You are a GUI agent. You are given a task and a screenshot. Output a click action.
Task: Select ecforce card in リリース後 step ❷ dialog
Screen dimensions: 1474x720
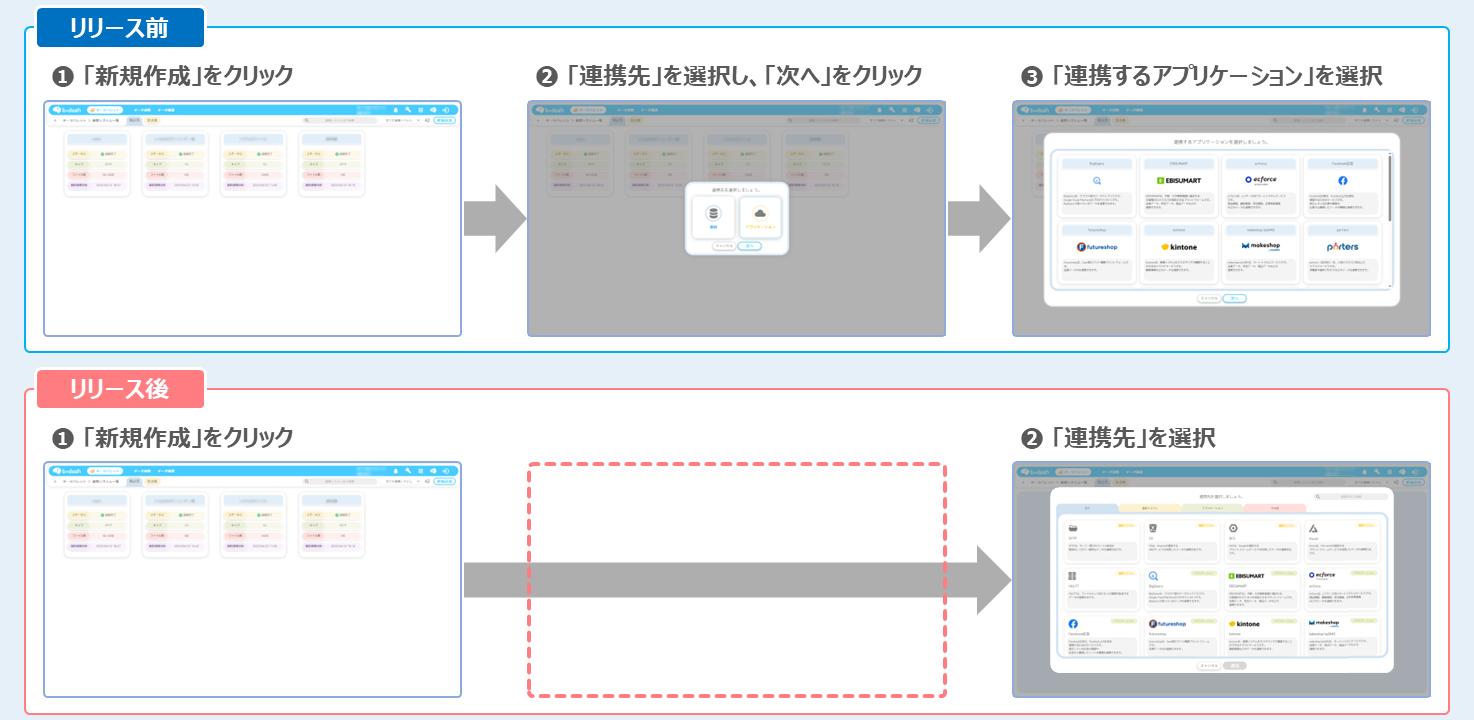coord(1343,590)
